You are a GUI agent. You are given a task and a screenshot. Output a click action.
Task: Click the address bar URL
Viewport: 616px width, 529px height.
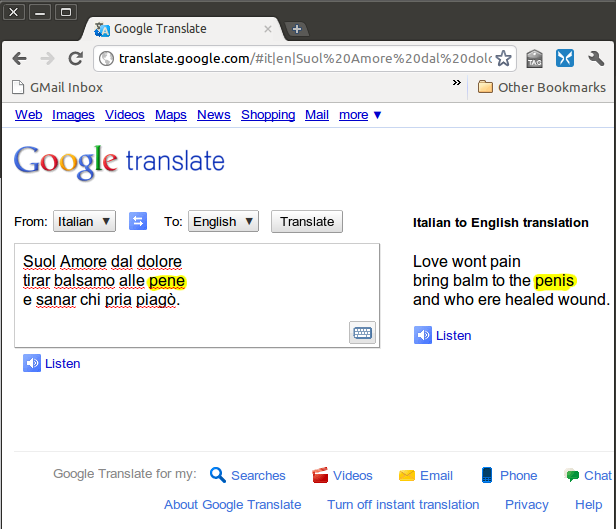[305, 59]
